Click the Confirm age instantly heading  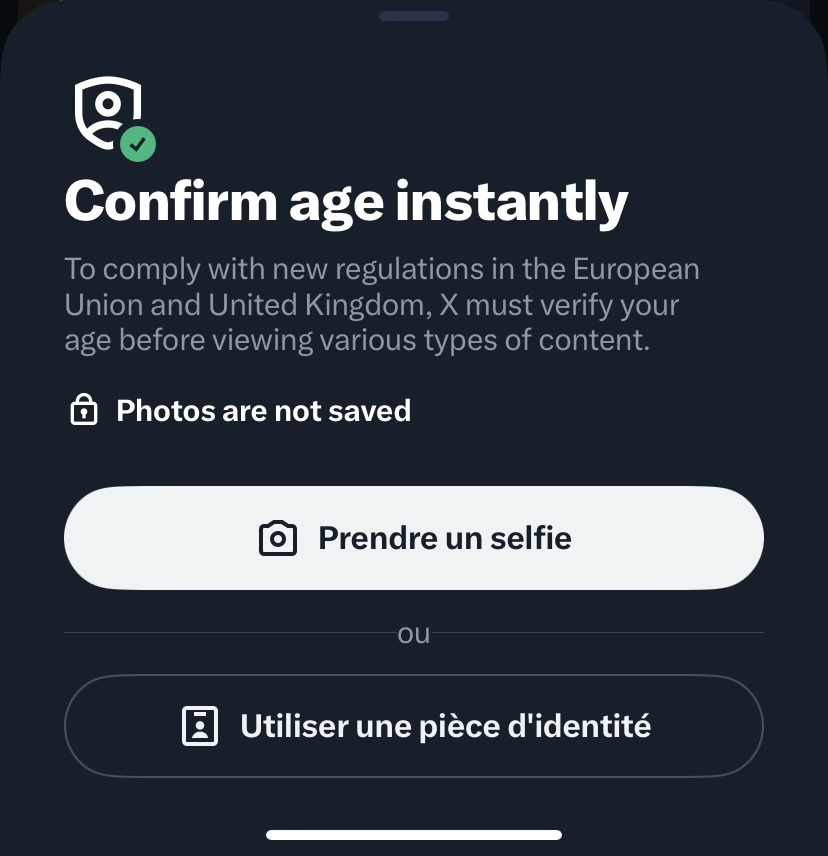[x=346, y=202]
